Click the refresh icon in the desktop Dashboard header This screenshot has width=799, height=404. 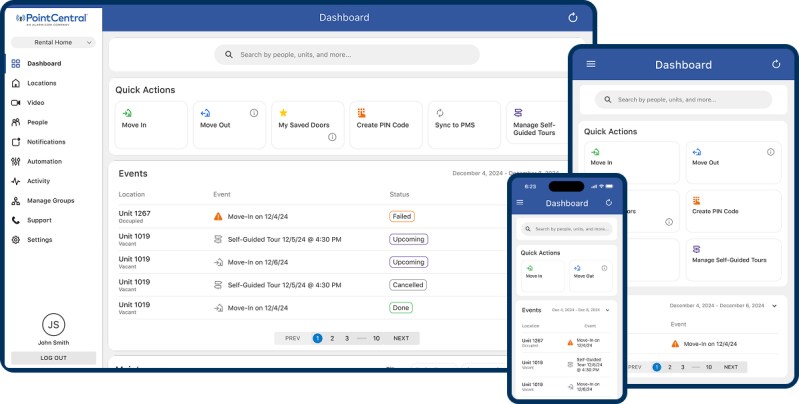pos(573,17)
